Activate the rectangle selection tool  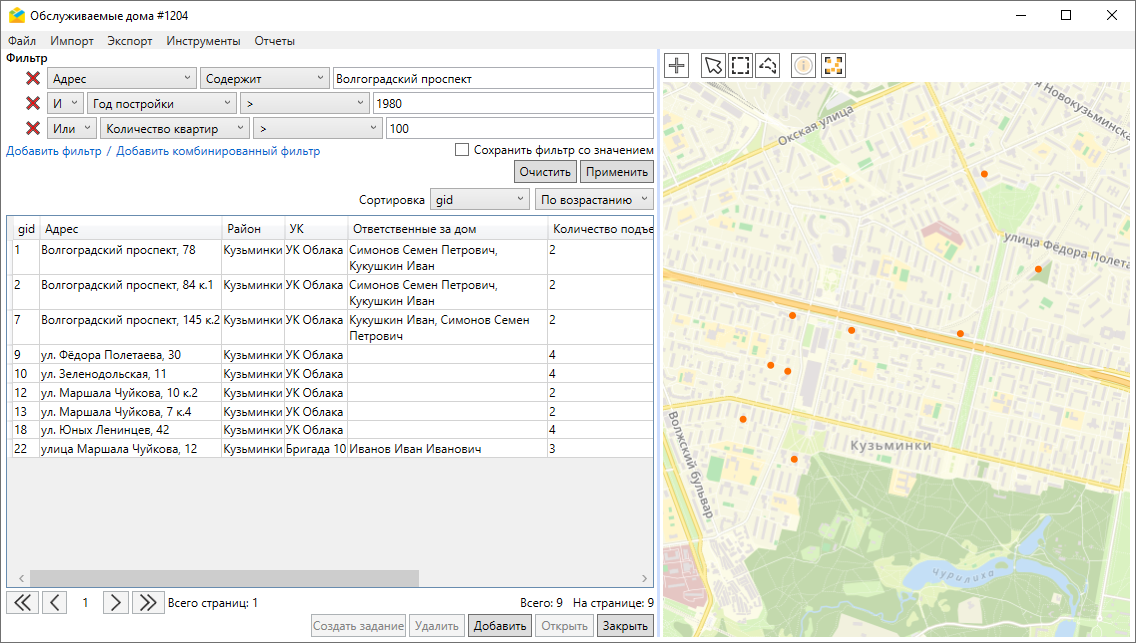click(740, 66)
